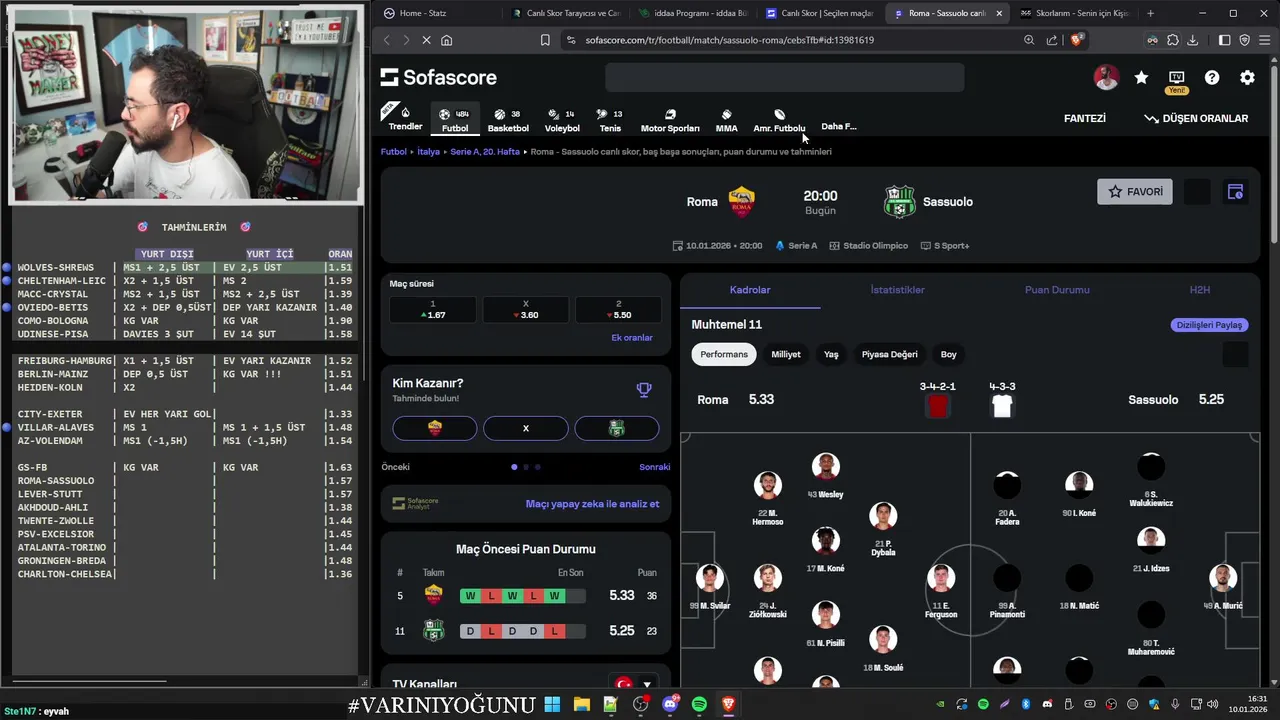Vote X draw in Kim Kazanır poll
The height and width of the screenshot is (720, 1280).
pos(526,428)
